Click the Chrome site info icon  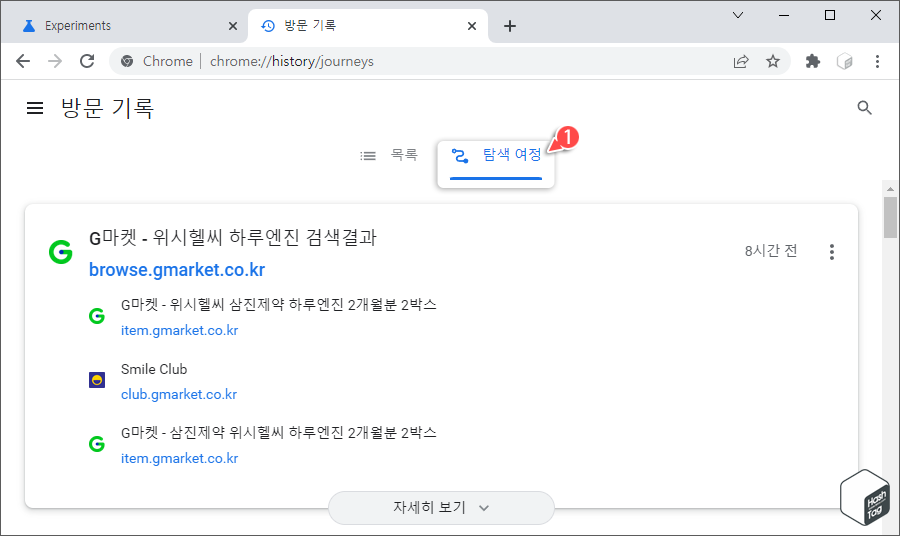(x=127, y=61)
